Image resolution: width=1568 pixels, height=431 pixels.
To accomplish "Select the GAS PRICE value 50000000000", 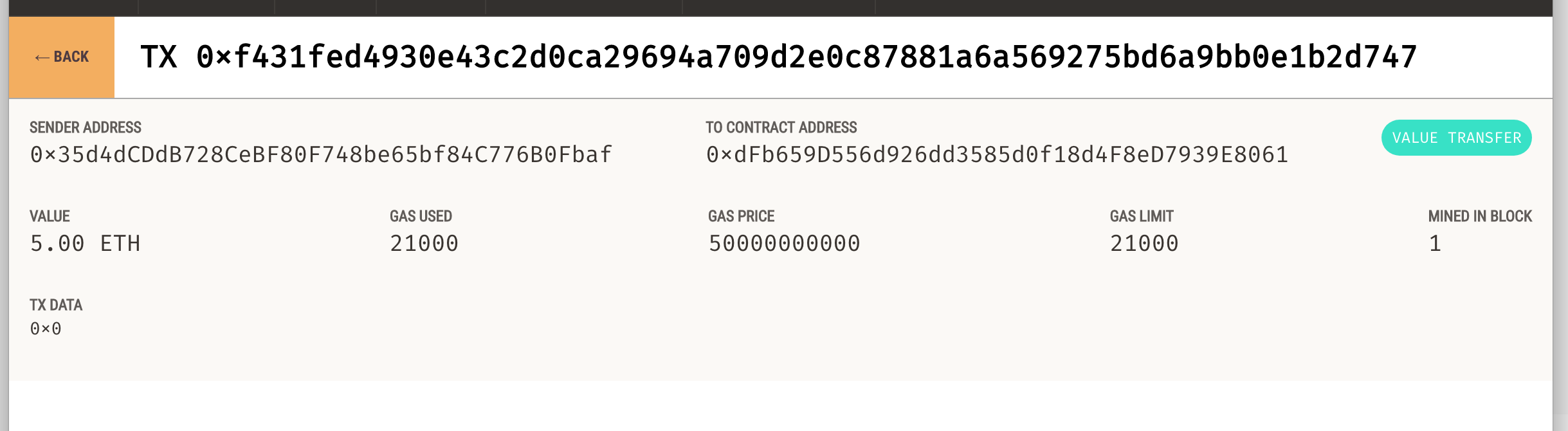I will click(x=783, y=243).
